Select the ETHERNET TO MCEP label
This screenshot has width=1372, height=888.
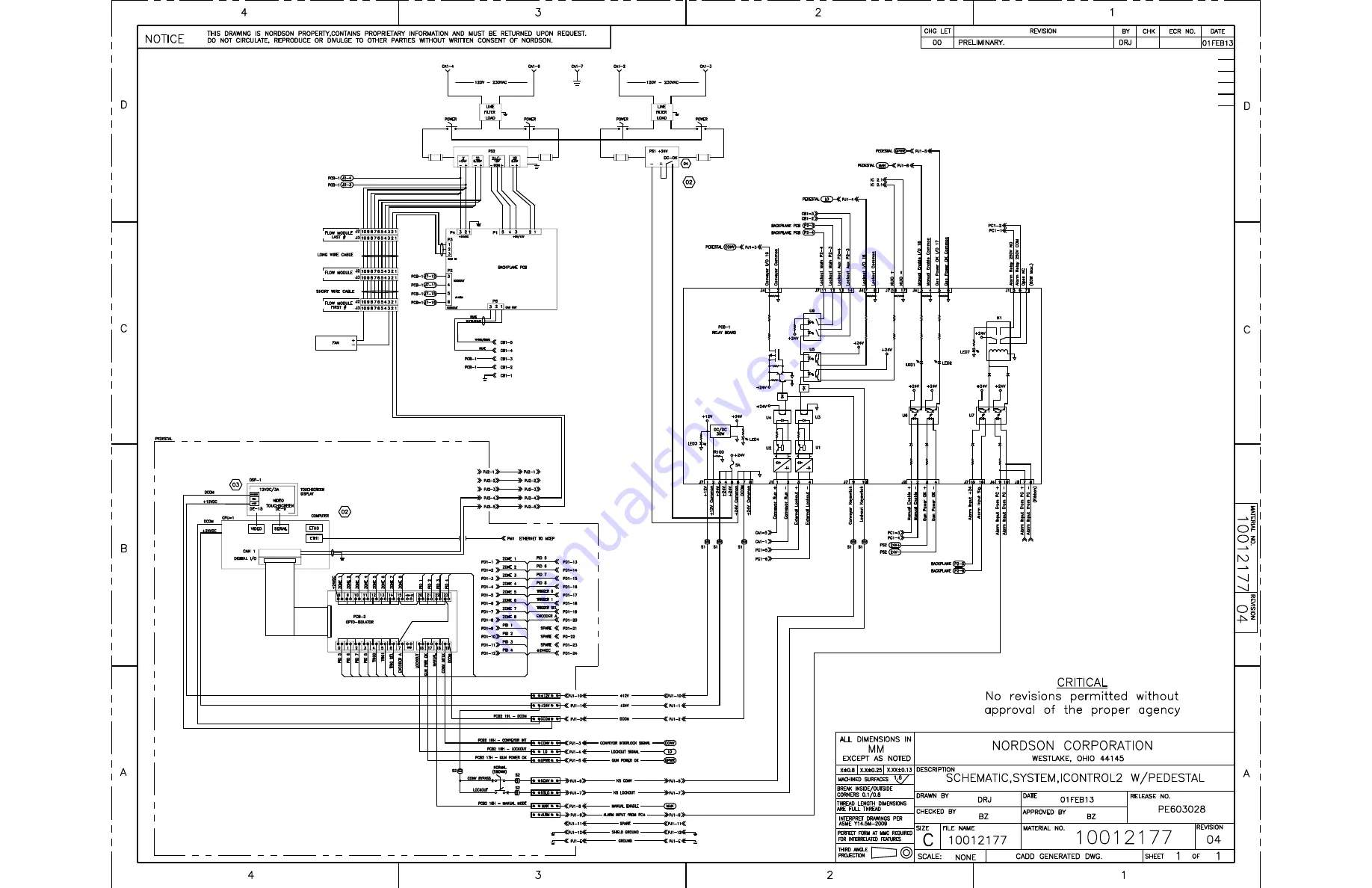click(x=537, y=538)
